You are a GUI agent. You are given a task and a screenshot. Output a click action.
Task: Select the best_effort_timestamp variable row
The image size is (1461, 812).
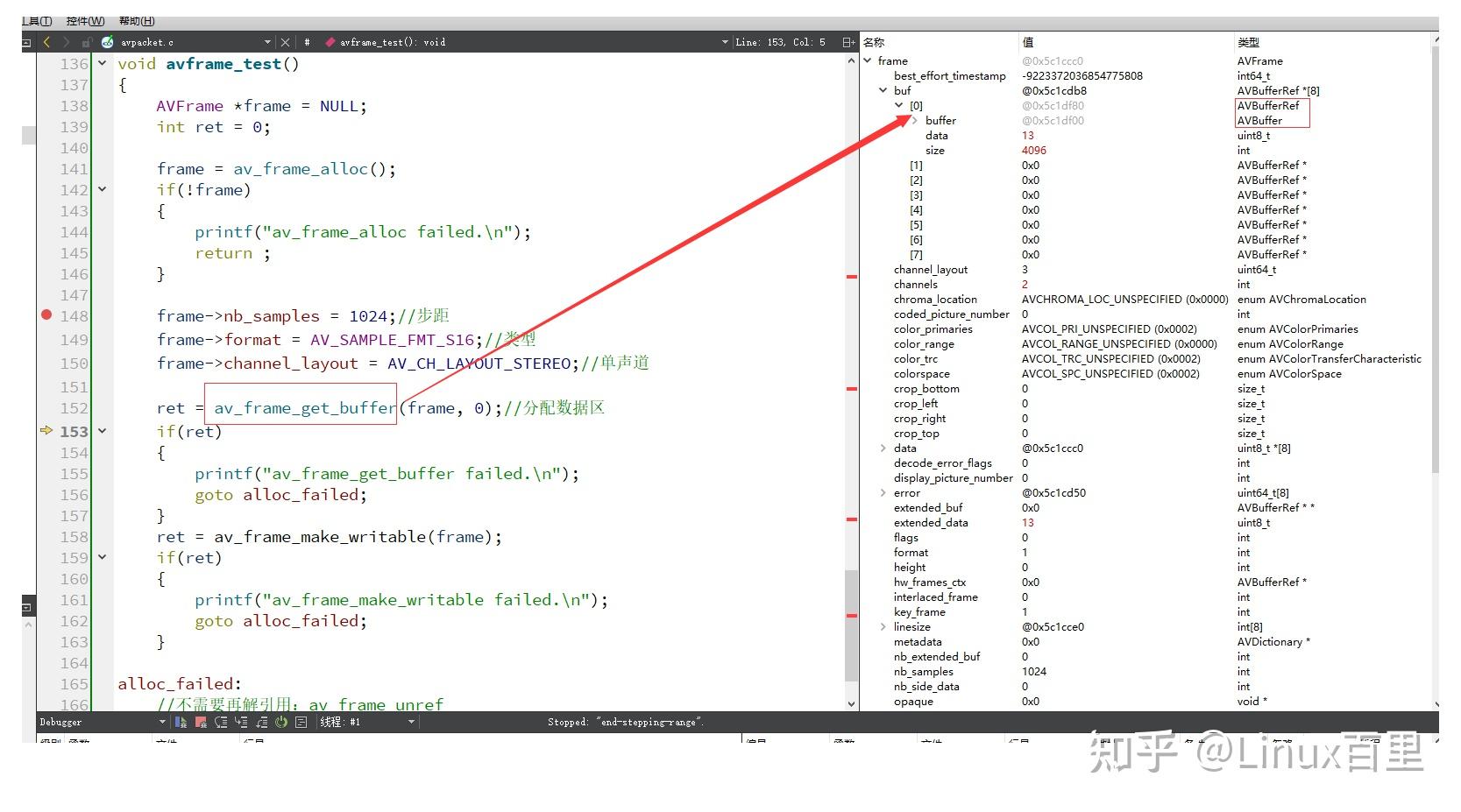pyautogui.click(x=1145, y=76)
